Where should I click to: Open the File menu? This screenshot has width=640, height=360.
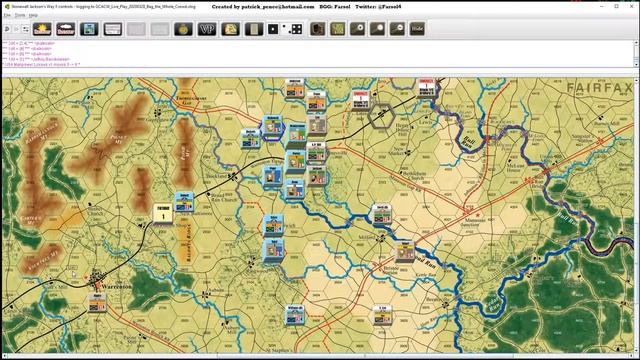click(x=7, y=15)
